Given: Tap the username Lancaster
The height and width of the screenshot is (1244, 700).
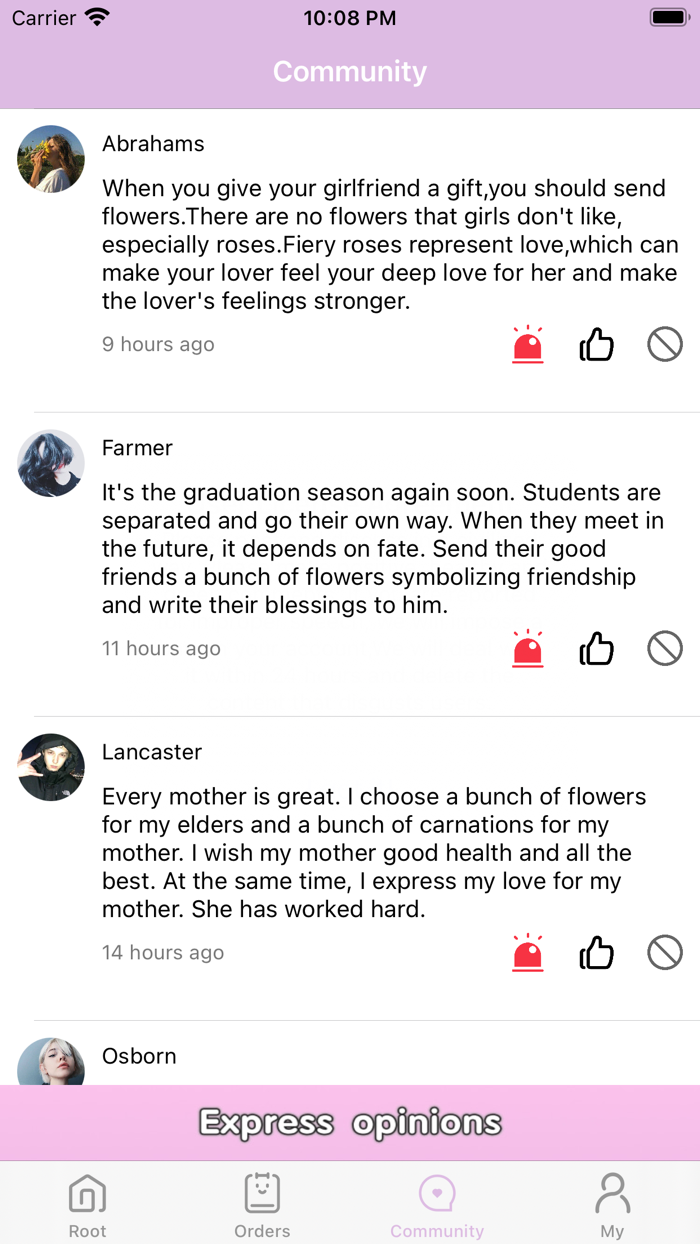Looking at the screenshot, I should [x=152, y=752].
